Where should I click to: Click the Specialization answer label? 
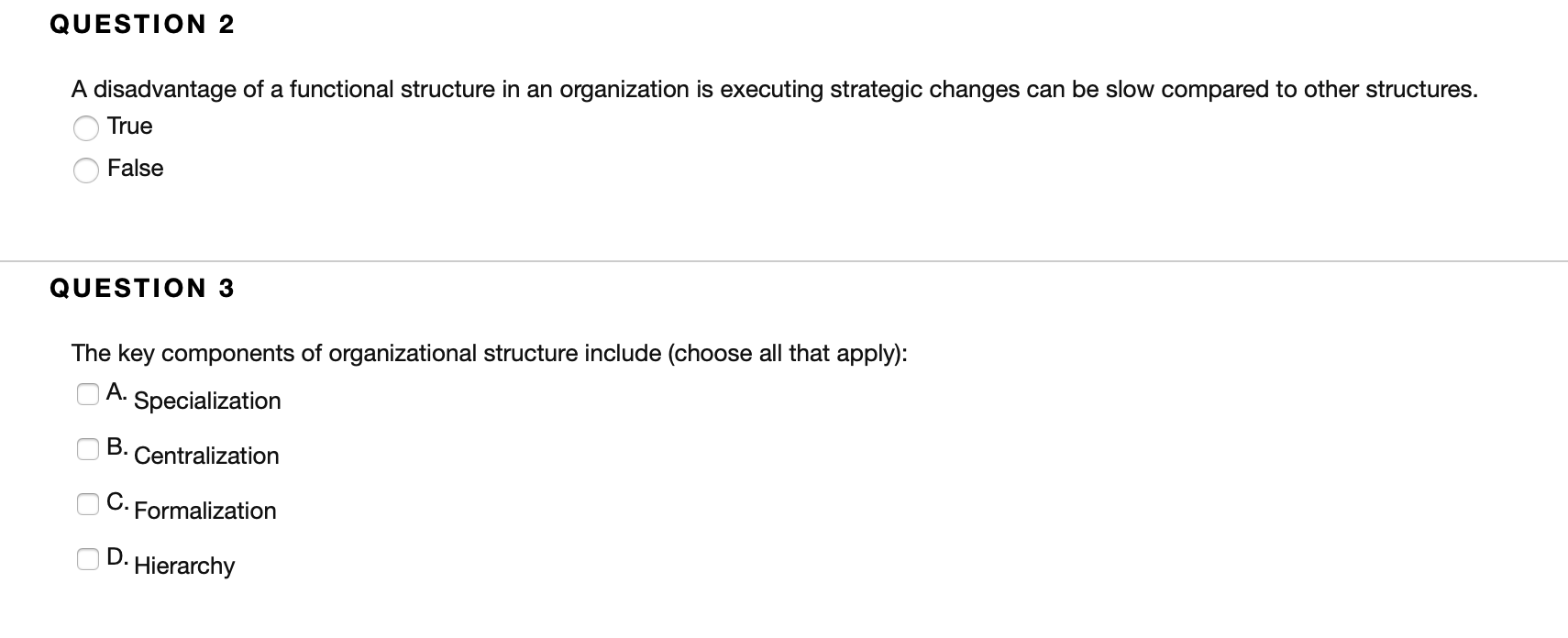pyautogui.click(x=207, y=401)
